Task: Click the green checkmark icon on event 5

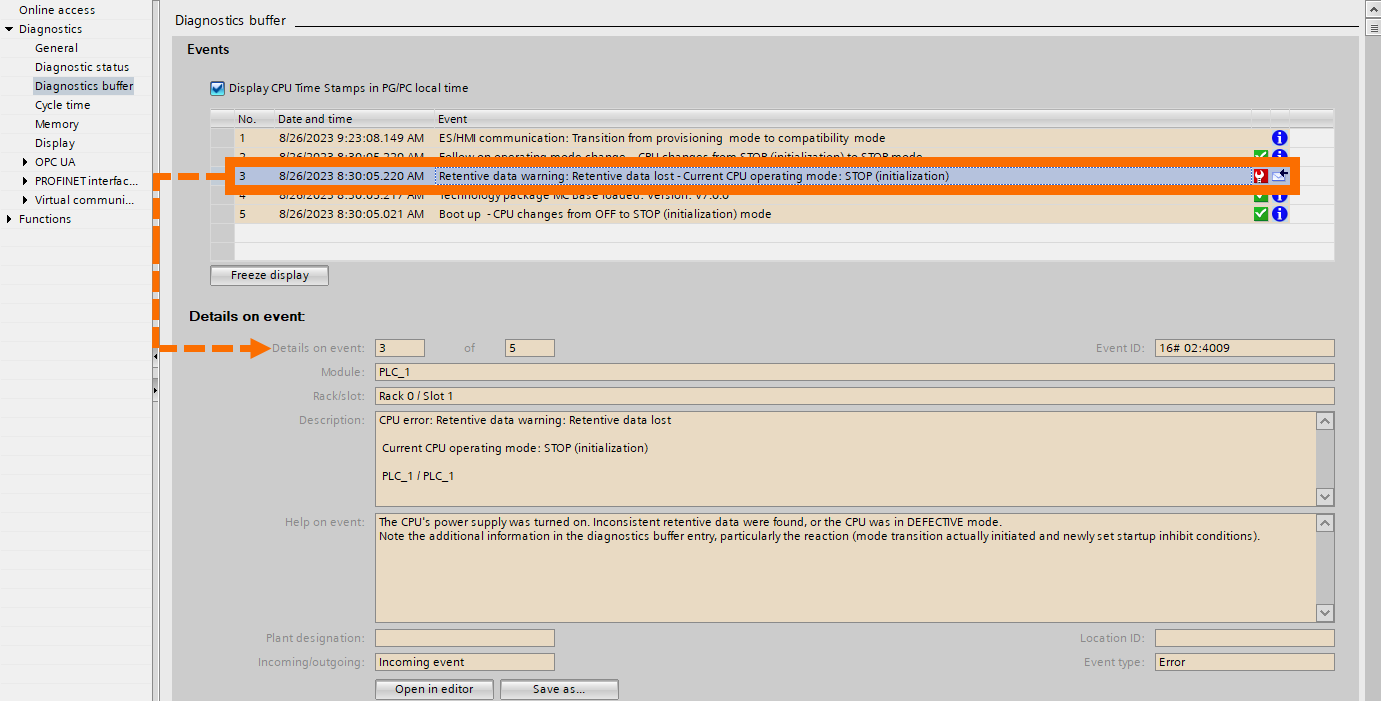Action: click(1260, 213)
